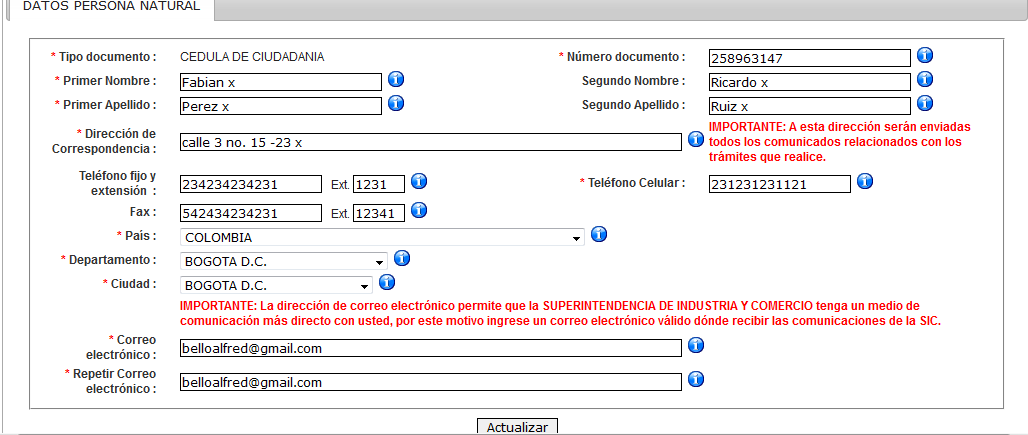Click info icon beside Segundo Apellido field
Image resolution: width=1028 pixels, height=435 pixels.
925,103
